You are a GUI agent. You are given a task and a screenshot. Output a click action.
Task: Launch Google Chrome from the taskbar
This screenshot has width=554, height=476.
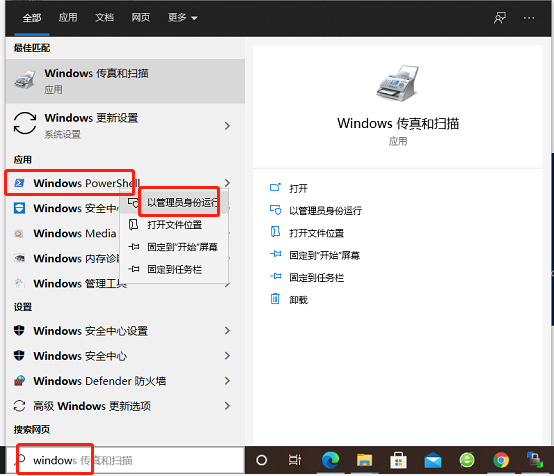[x=501, y=460]
